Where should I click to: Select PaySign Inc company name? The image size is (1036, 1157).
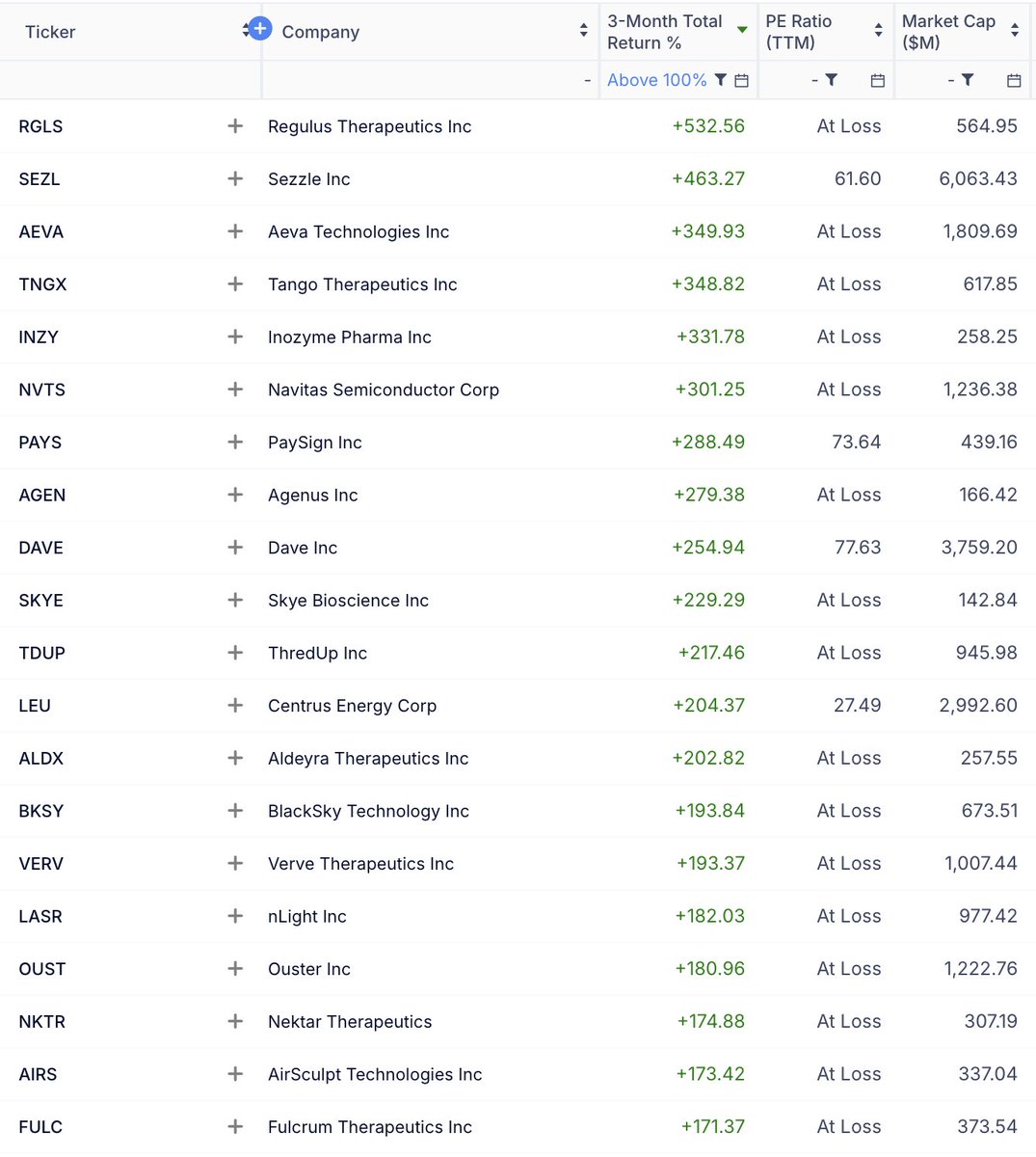pos(315,443)
